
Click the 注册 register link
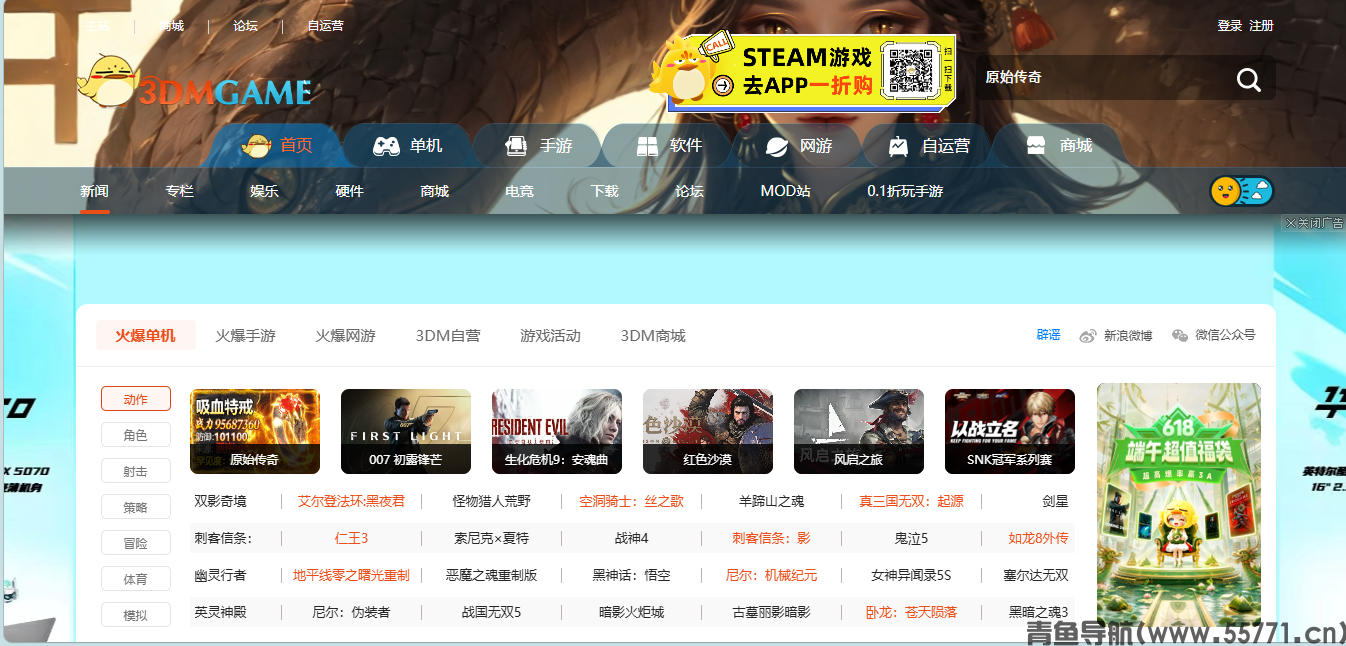(x=1262, y=26)
